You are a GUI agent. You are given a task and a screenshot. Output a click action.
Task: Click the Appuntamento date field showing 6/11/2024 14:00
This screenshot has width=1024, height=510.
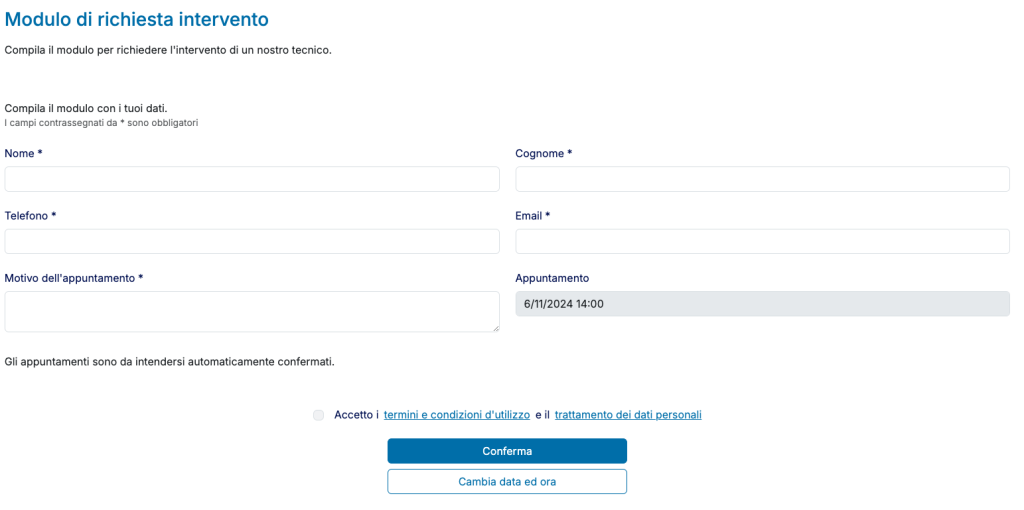point(762,304)
